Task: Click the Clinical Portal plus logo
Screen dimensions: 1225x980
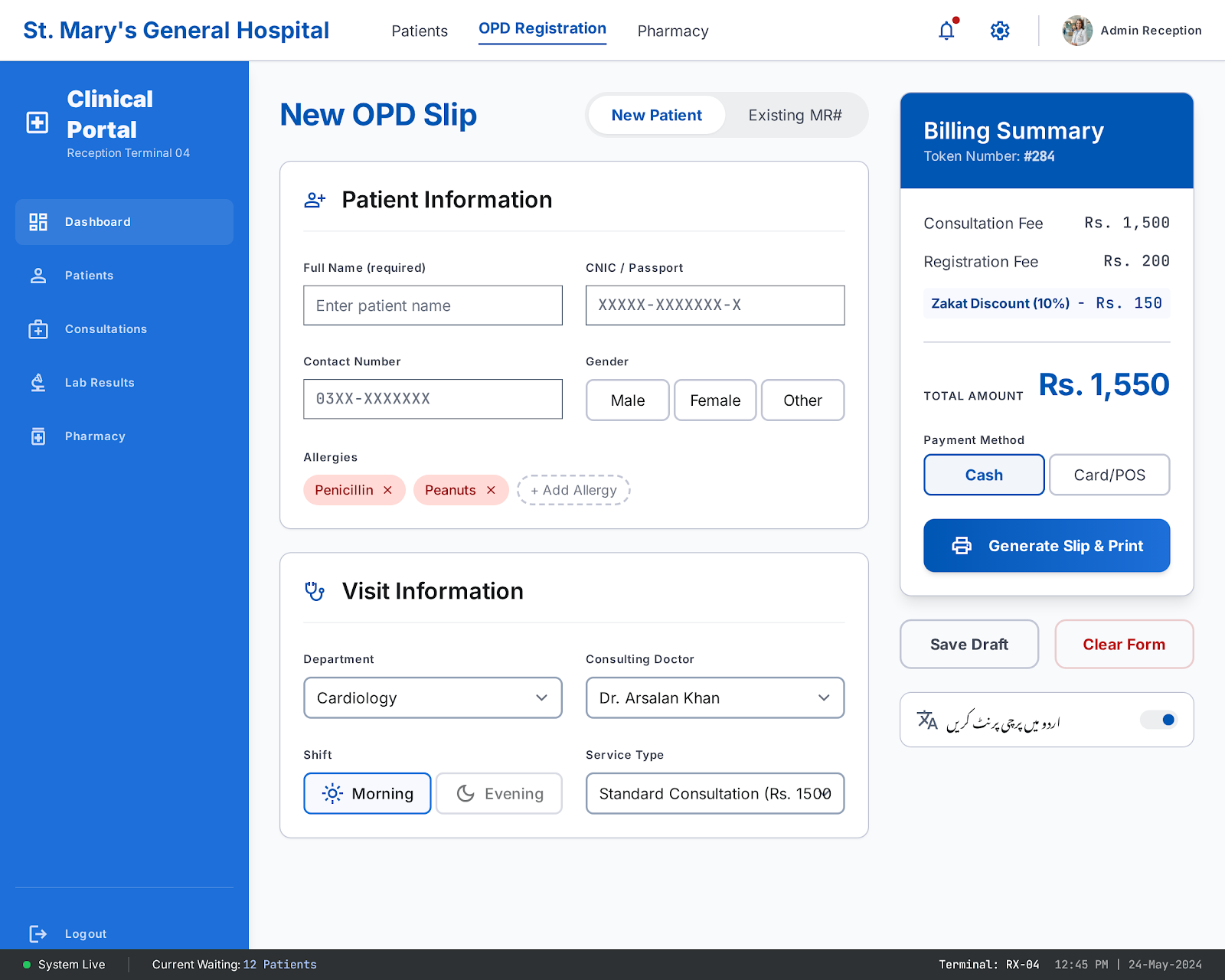Action: 38,122
